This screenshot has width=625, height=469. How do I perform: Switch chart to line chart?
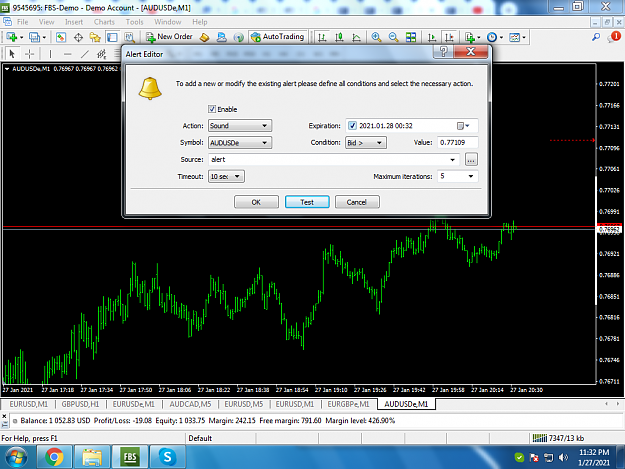point(356,37)
